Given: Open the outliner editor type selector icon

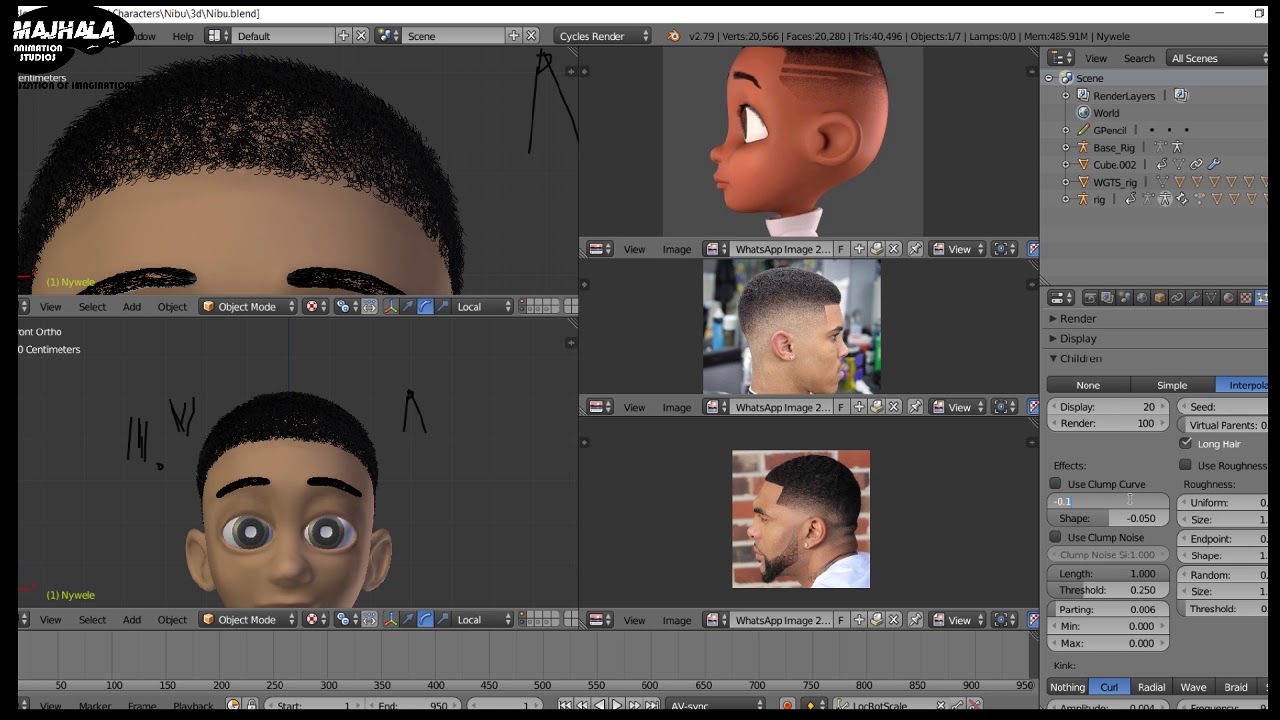Looking at the screenshot, I should click(x=1061, y=58).
